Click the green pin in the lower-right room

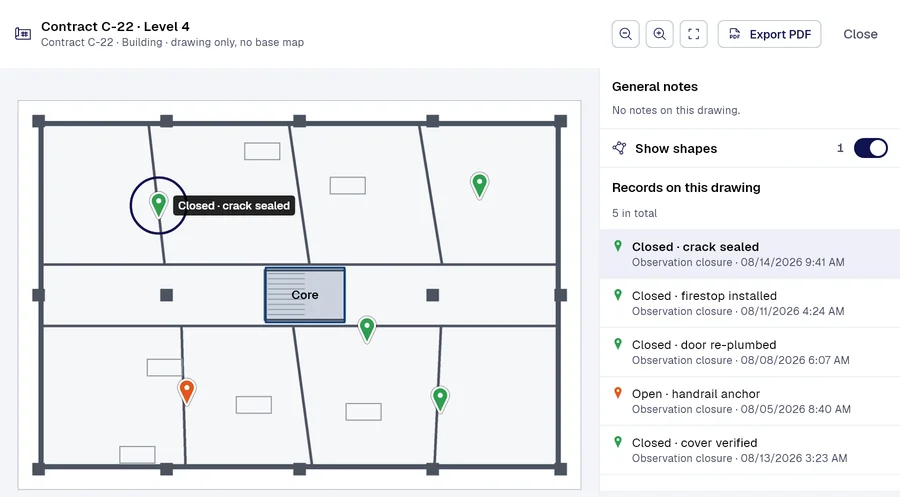(x=440, y=399)
